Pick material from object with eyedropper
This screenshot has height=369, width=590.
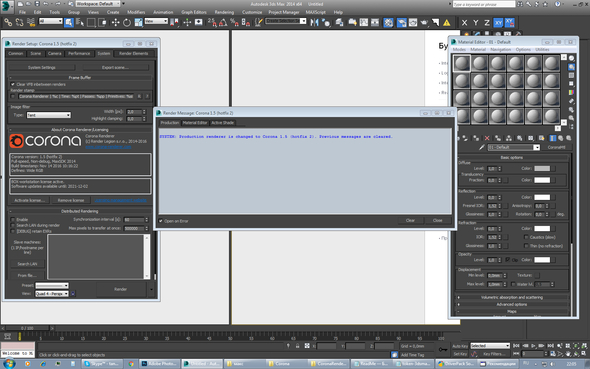(x=482, y=147)
